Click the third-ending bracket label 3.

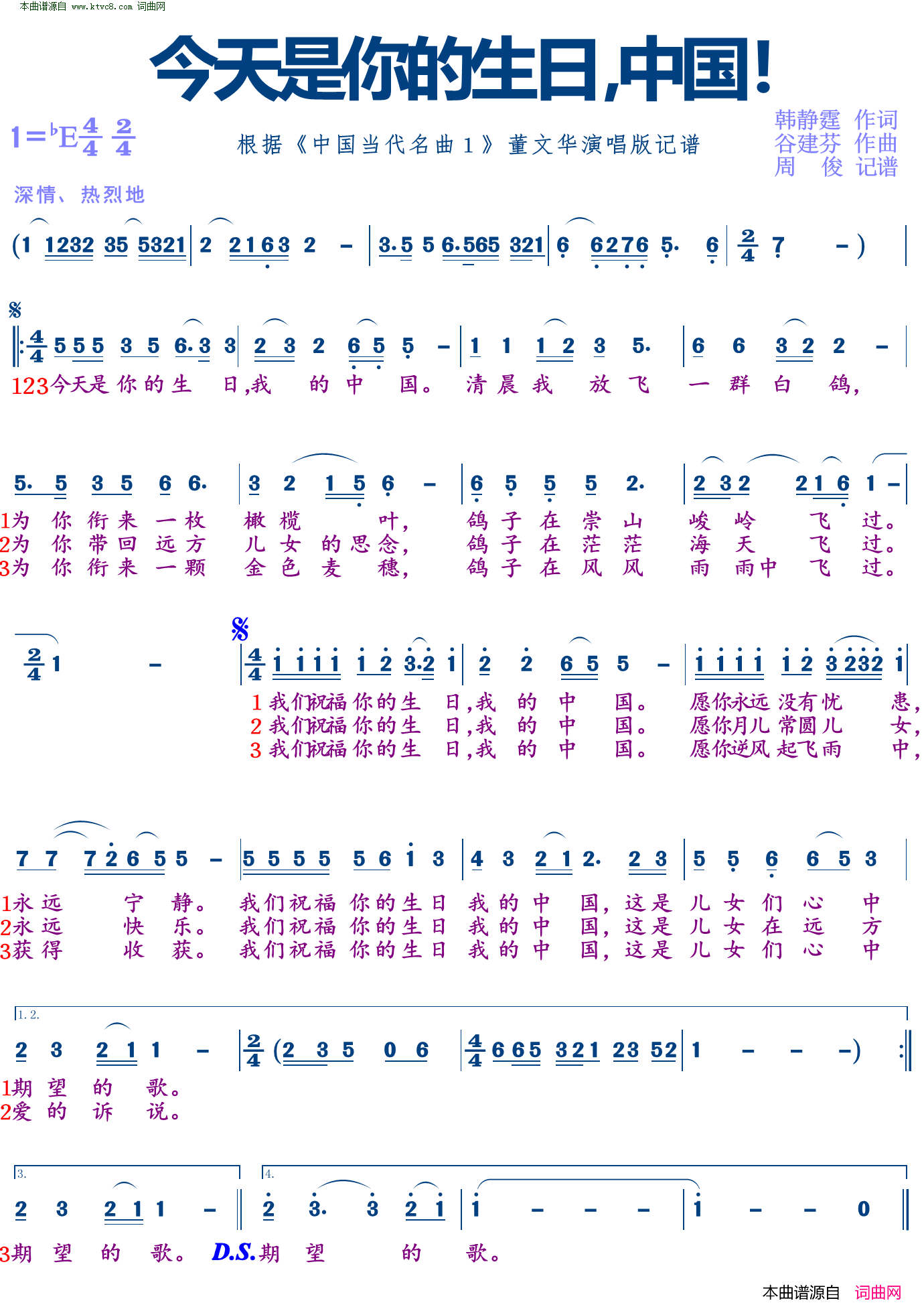pos(22,1174)
